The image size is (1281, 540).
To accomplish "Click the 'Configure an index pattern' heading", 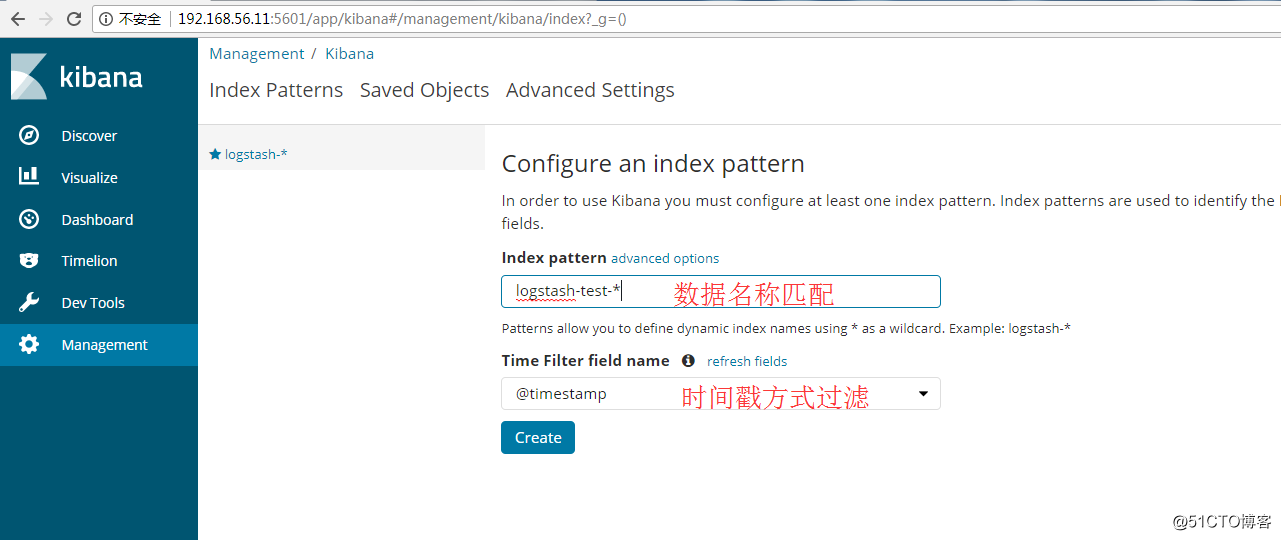I will click(x=653, y=164).
